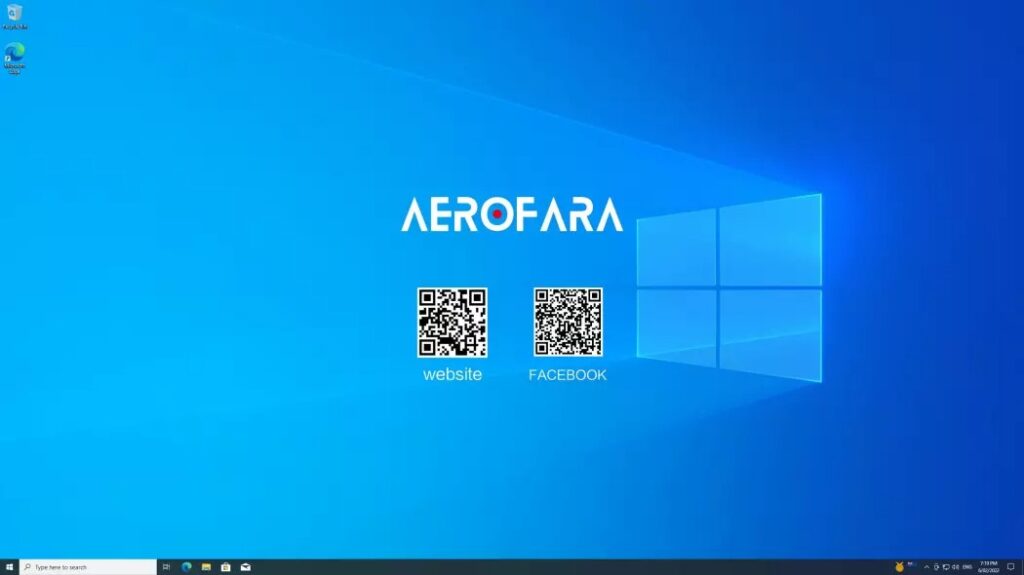Open Task View from the taskbar

coord(166,567)
